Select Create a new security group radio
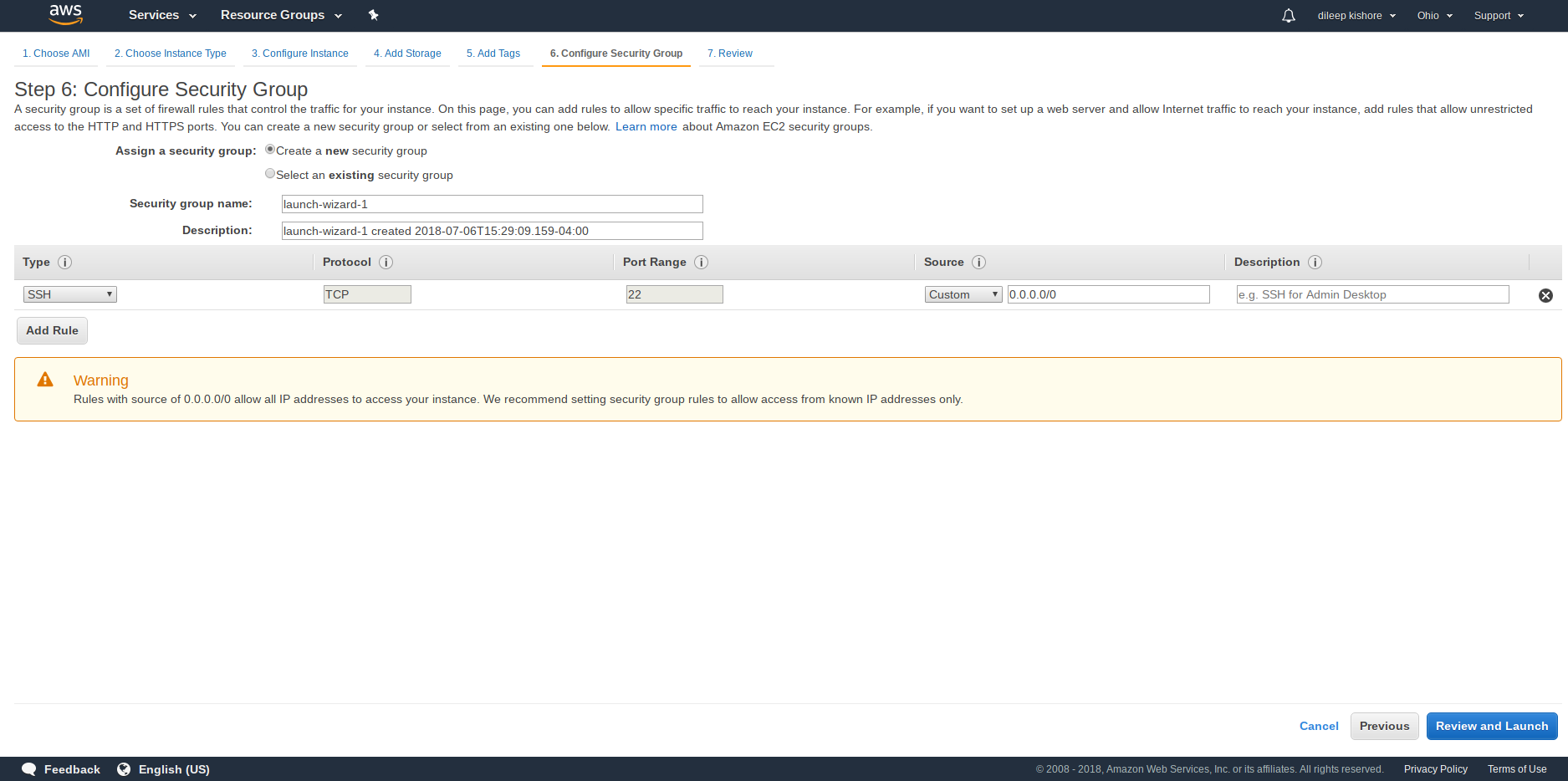The width and height of the screenshot is (1568, 781). [270, 150]
